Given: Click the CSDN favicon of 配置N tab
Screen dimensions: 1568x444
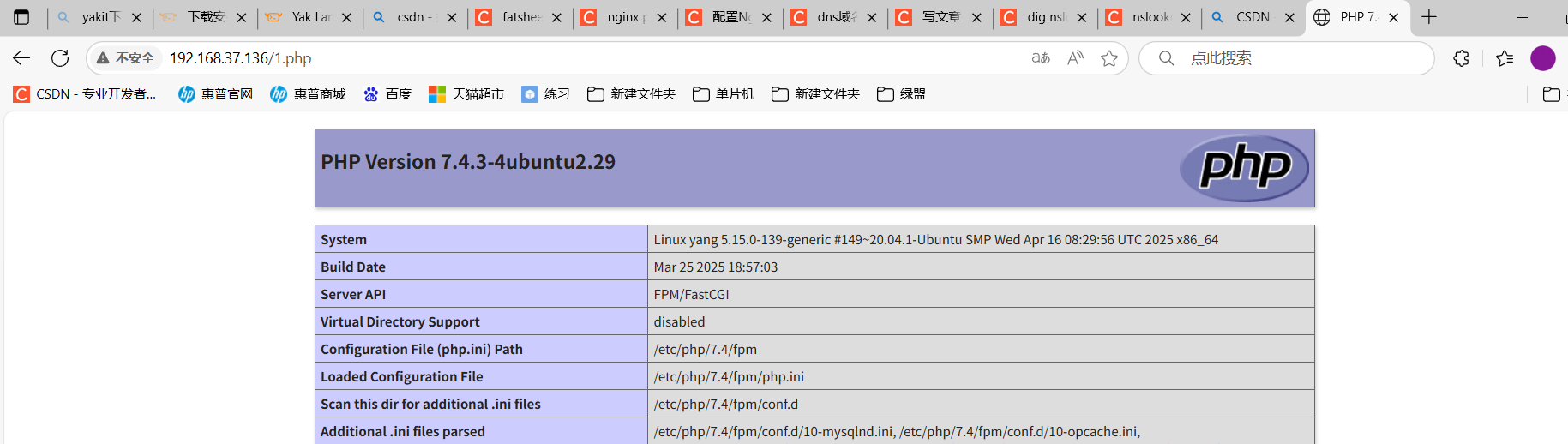Looking at the screenshot, I should [x=694, y=17].
